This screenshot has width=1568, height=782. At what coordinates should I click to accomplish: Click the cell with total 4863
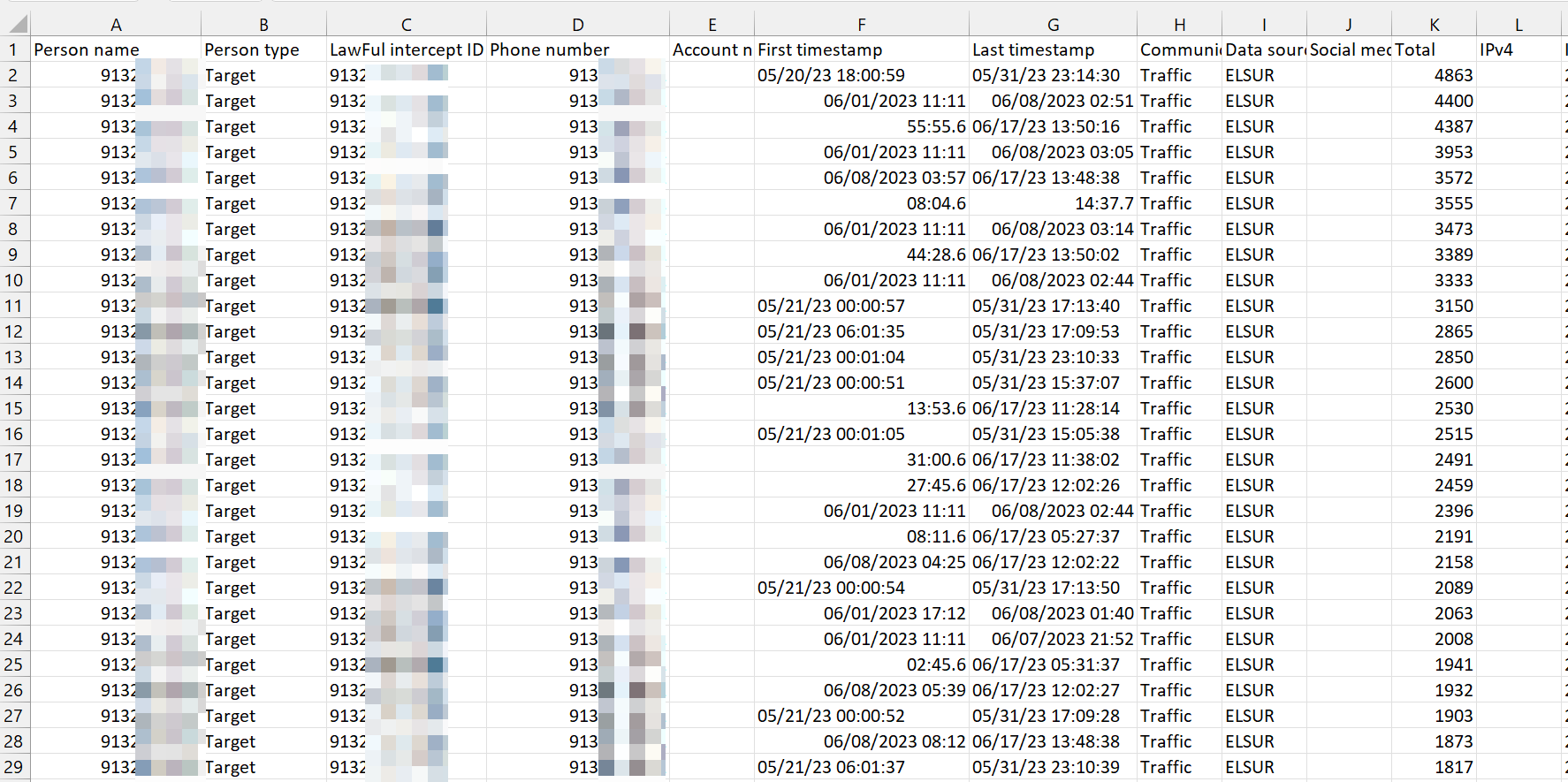click(x=1434, y=76)
